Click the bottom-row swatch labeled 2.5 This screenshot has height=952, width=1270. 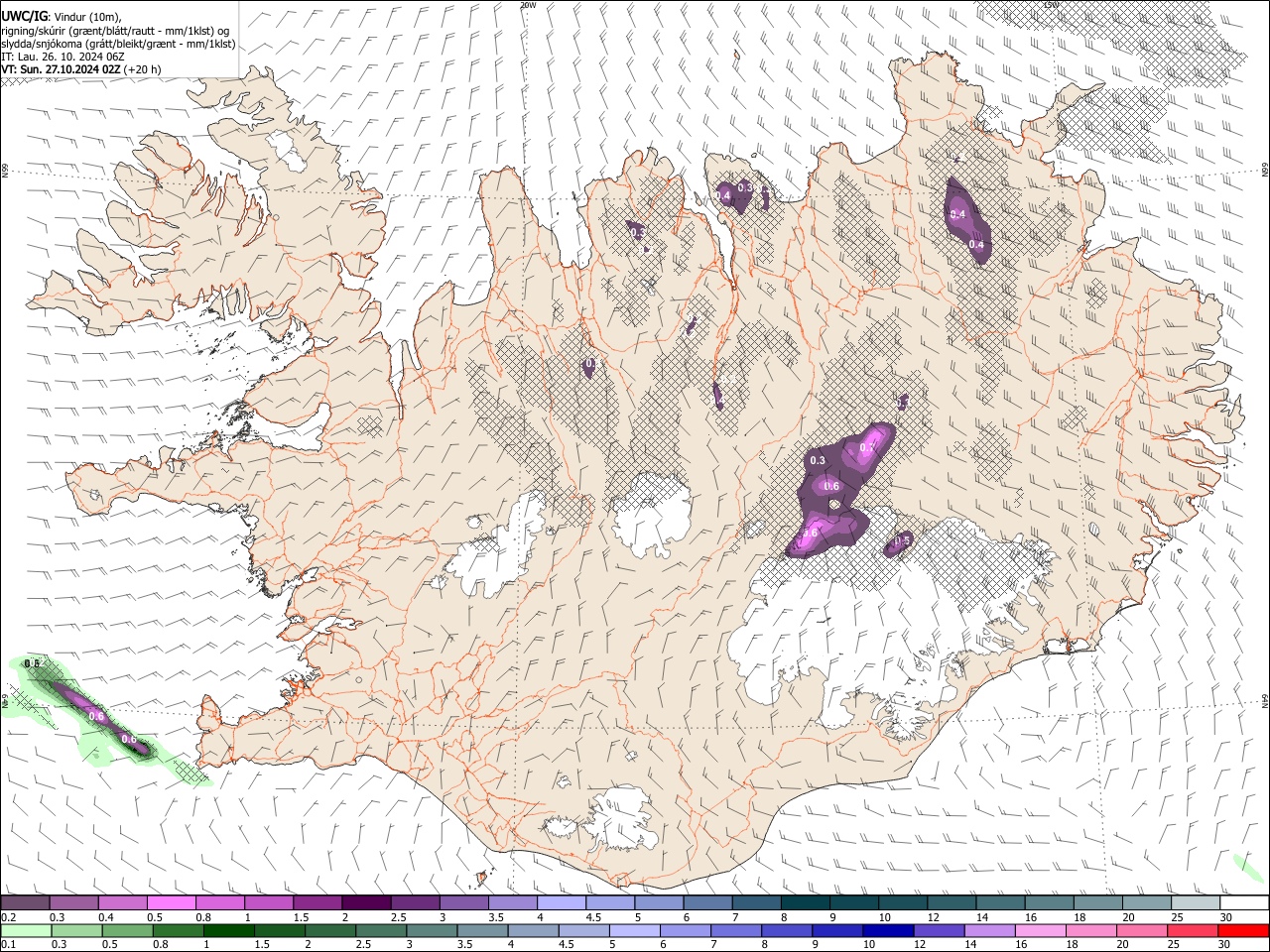point(380,930)
